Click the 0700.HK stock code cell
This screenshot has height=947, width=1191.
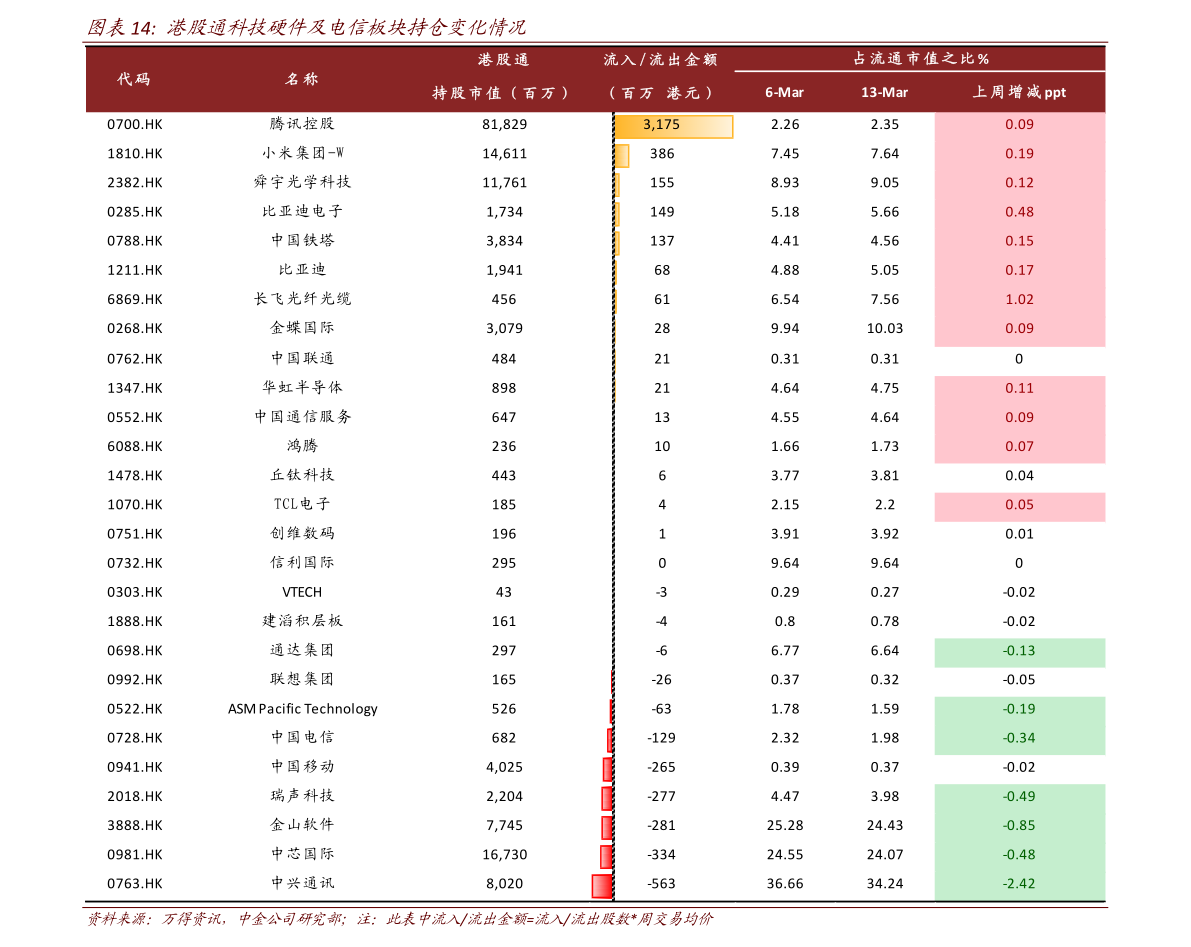pos(134,125)
